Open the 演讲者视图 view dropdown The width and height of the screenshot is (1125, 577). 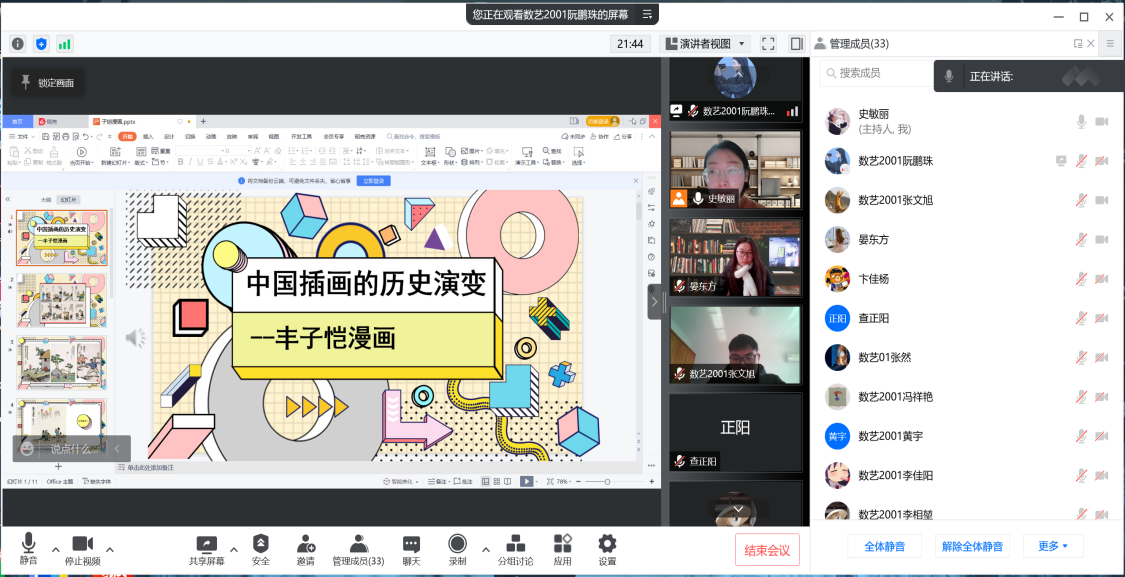click(x=705, y=44)
